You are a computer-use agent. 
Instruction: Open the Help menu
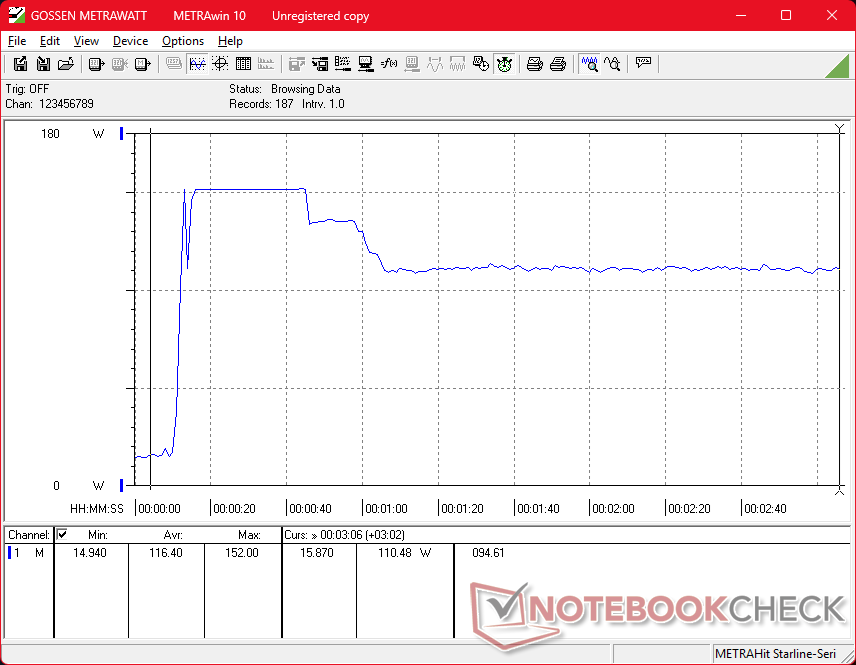(x=230, y=41)
